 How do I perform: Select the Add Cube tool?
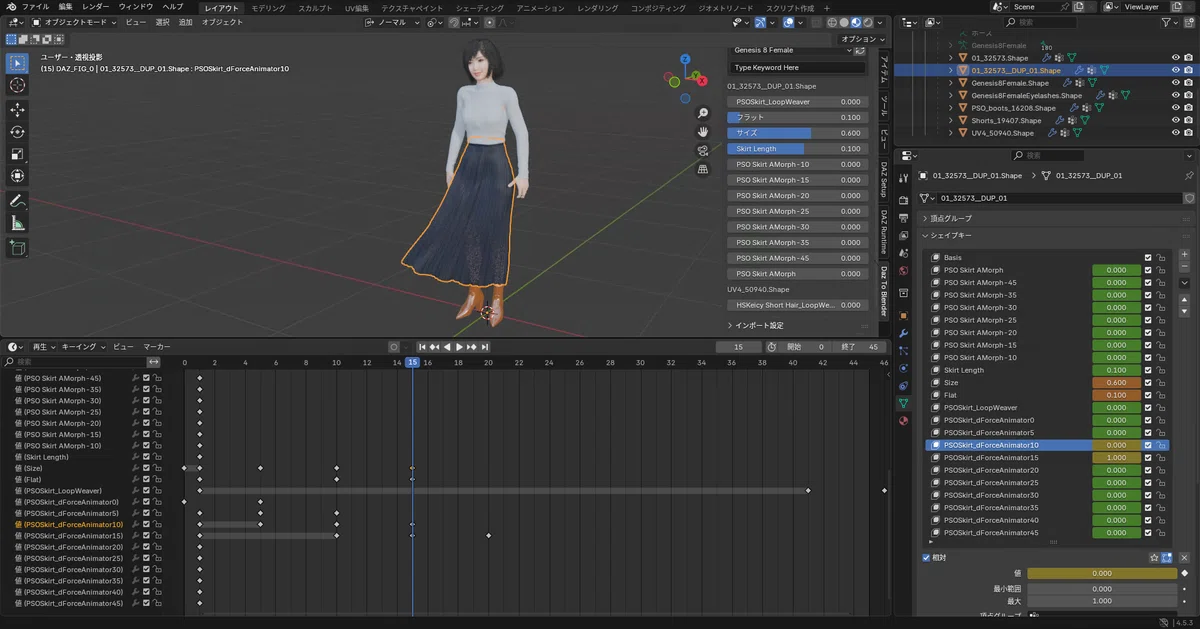[x=18, y=248]
